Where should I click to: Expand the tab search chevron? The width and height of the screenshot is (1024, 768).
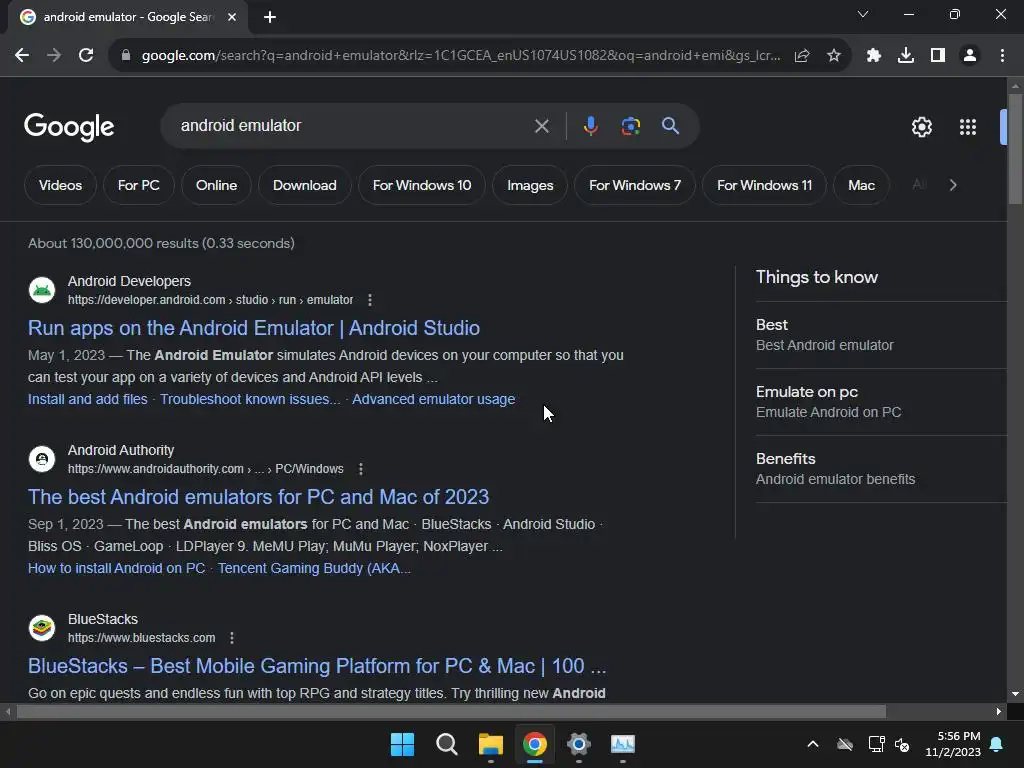tap(863, 14)
